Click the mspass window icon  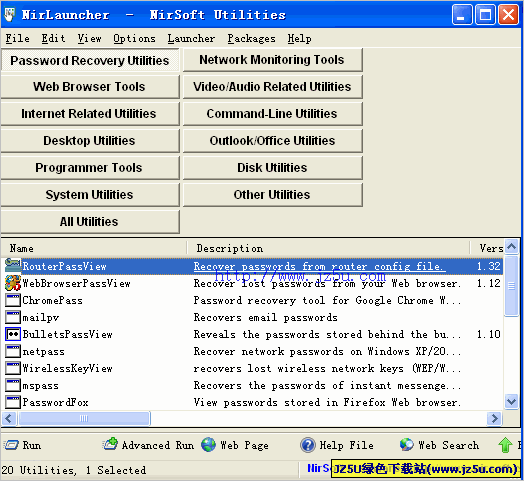(13, 385)
